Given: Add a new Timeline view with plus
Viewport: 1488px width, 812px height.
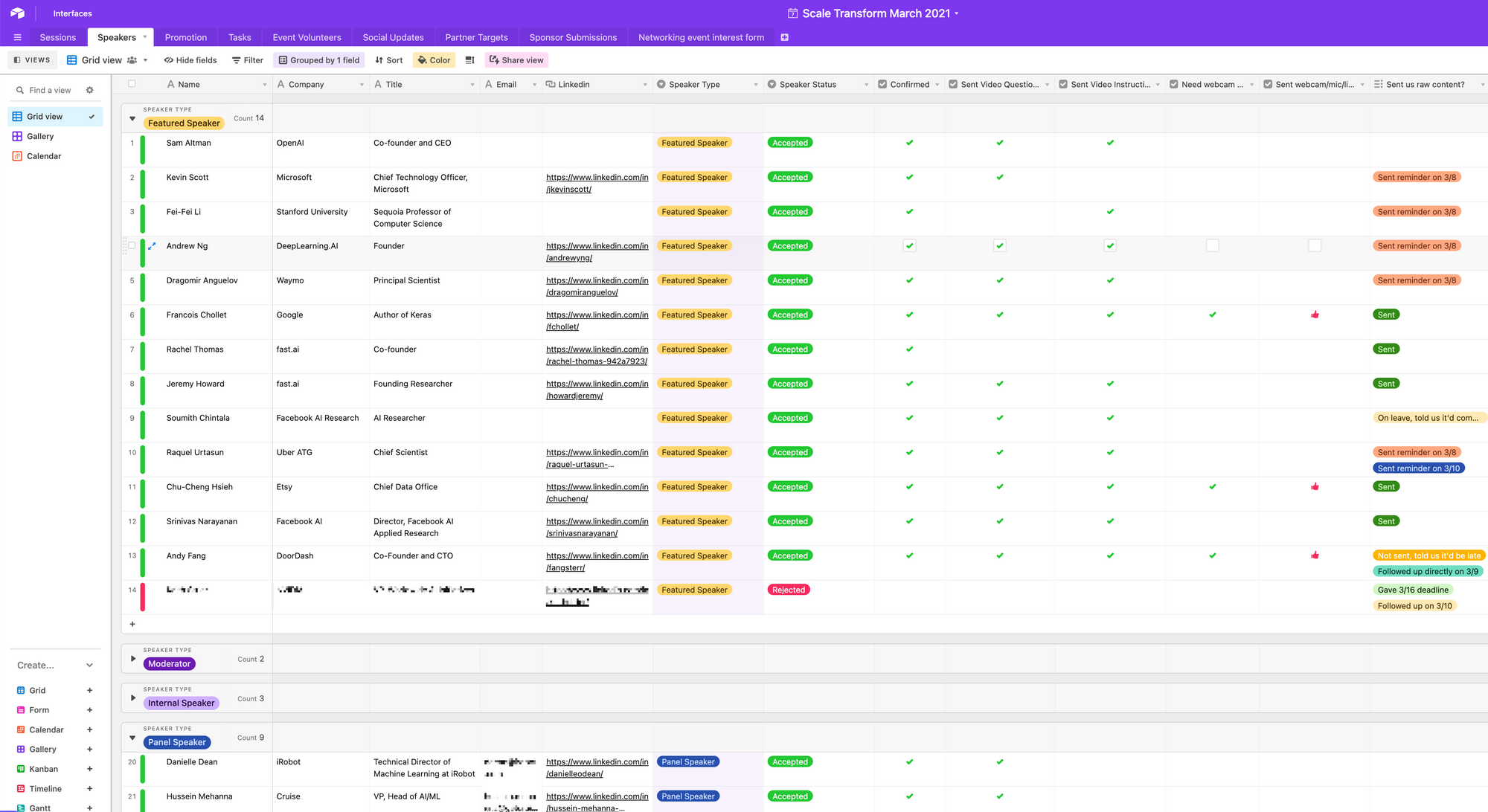Looking at the screenshot, I should 89,789.
